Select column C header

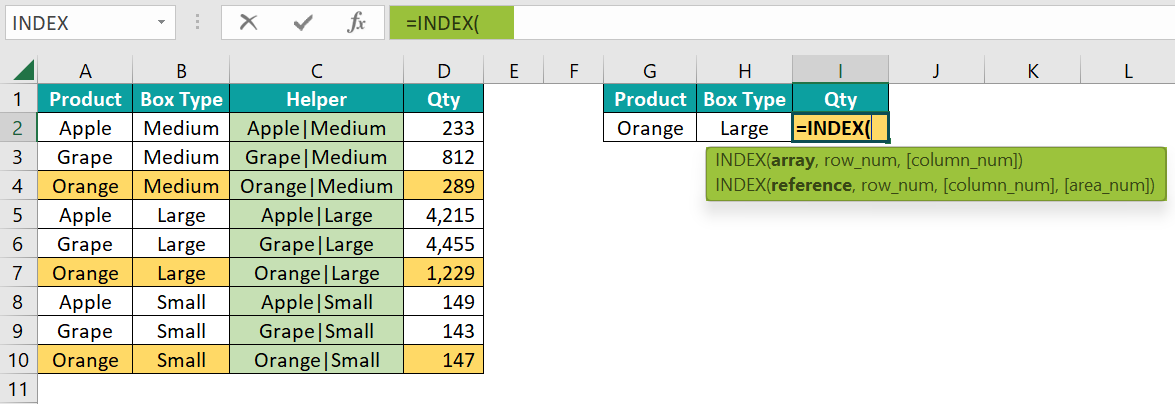pos(316,71)
